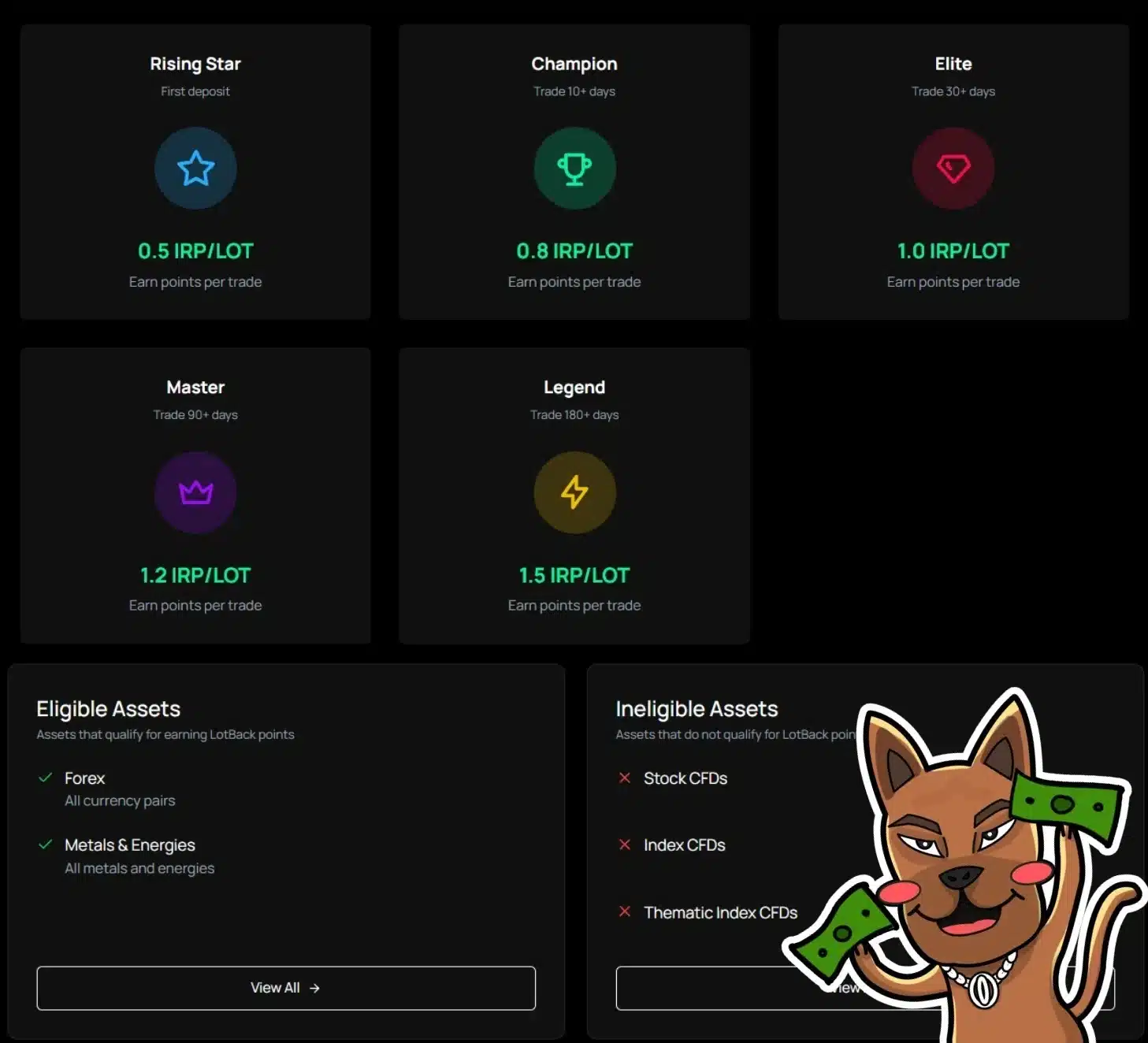Click the Ineligible Assets heading
This screenshot has width=1148, height=1043.
(x=697, y=709)
